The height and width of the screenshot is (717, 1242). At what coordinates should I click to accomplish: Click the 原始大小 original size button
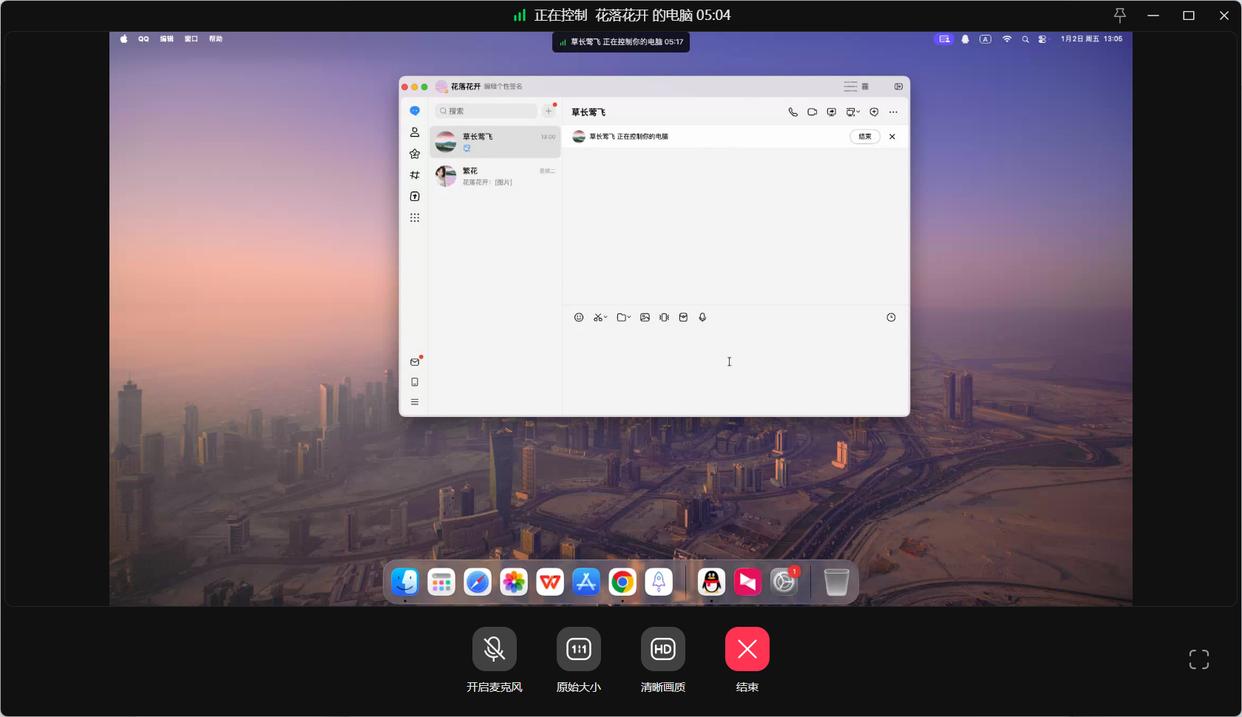pos(579,649)
